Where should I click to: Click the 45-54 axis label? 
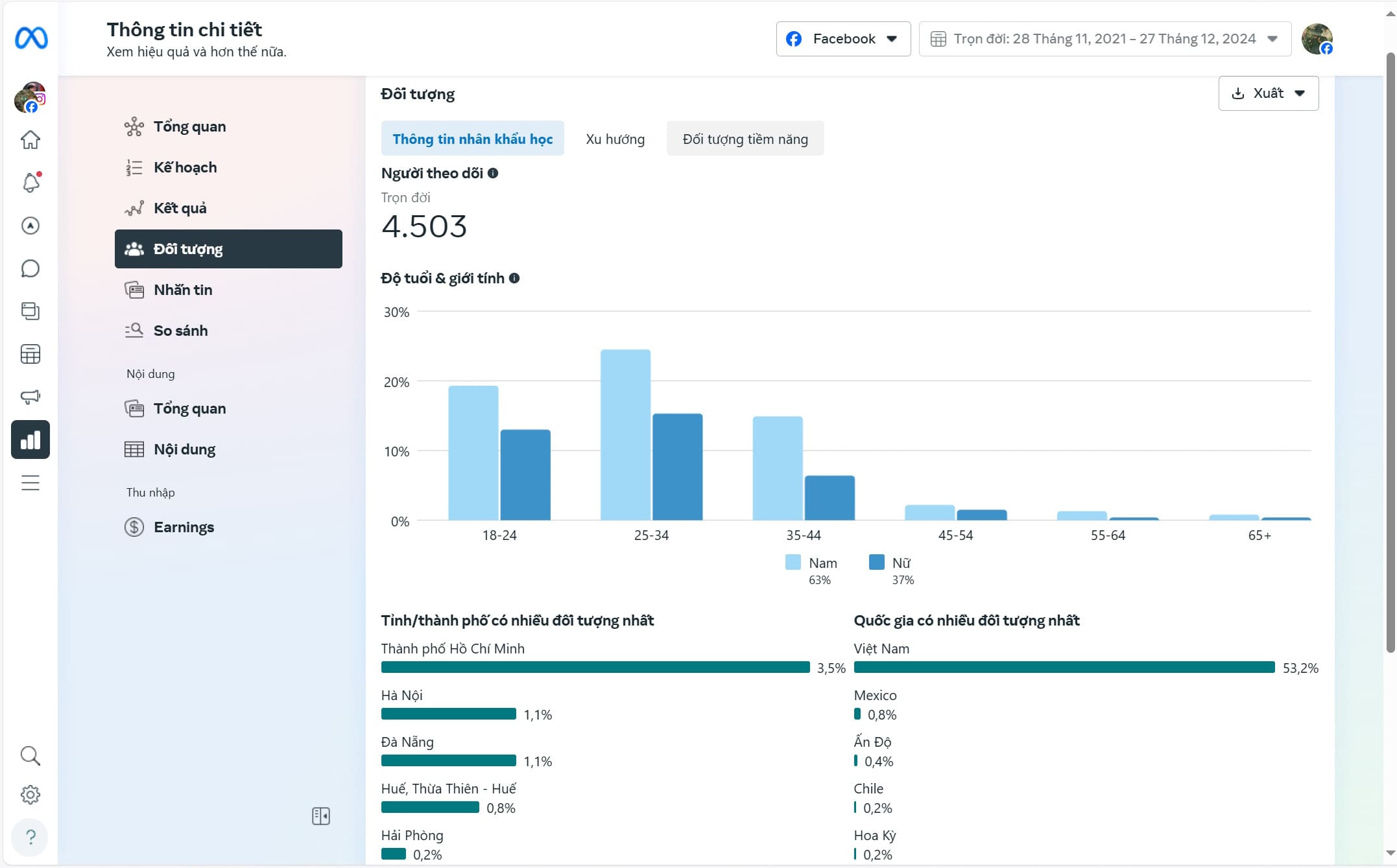coord(955,535)
